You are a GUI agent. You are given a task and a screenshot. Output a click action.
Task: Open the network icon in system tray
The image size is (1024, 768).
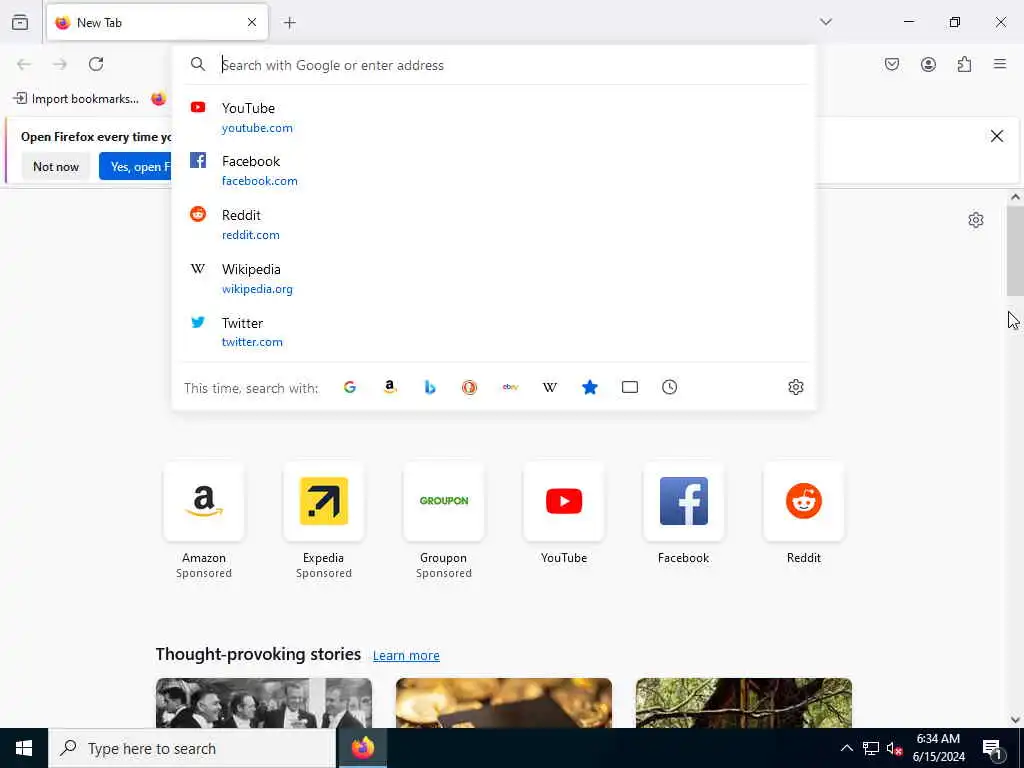[871, 748]
